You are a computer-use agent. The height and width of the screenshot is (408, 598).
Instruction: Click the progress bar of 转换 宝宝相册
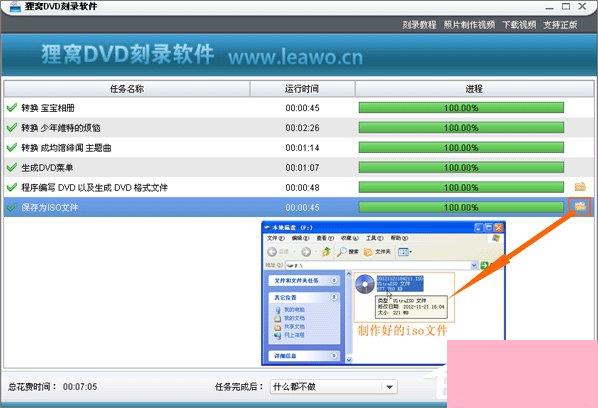coord(461,108)
